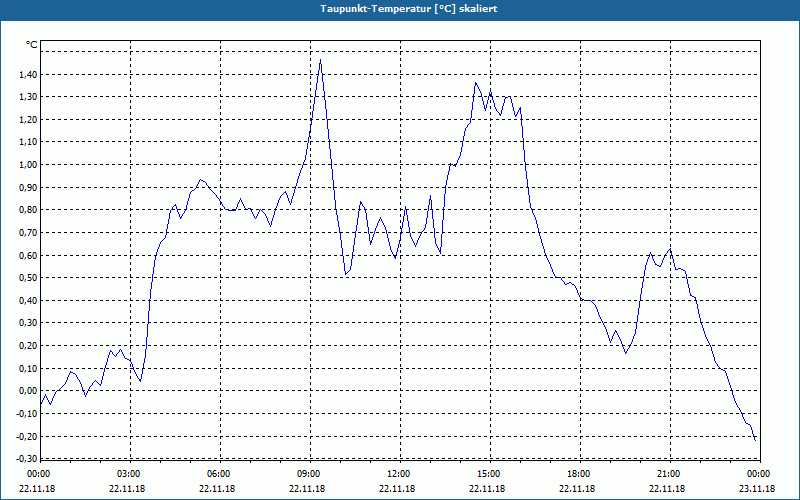The width and height of the screenshot is (800, 500).
Task: Select the 1,20 axis label
Action: (x=28, y=119)
